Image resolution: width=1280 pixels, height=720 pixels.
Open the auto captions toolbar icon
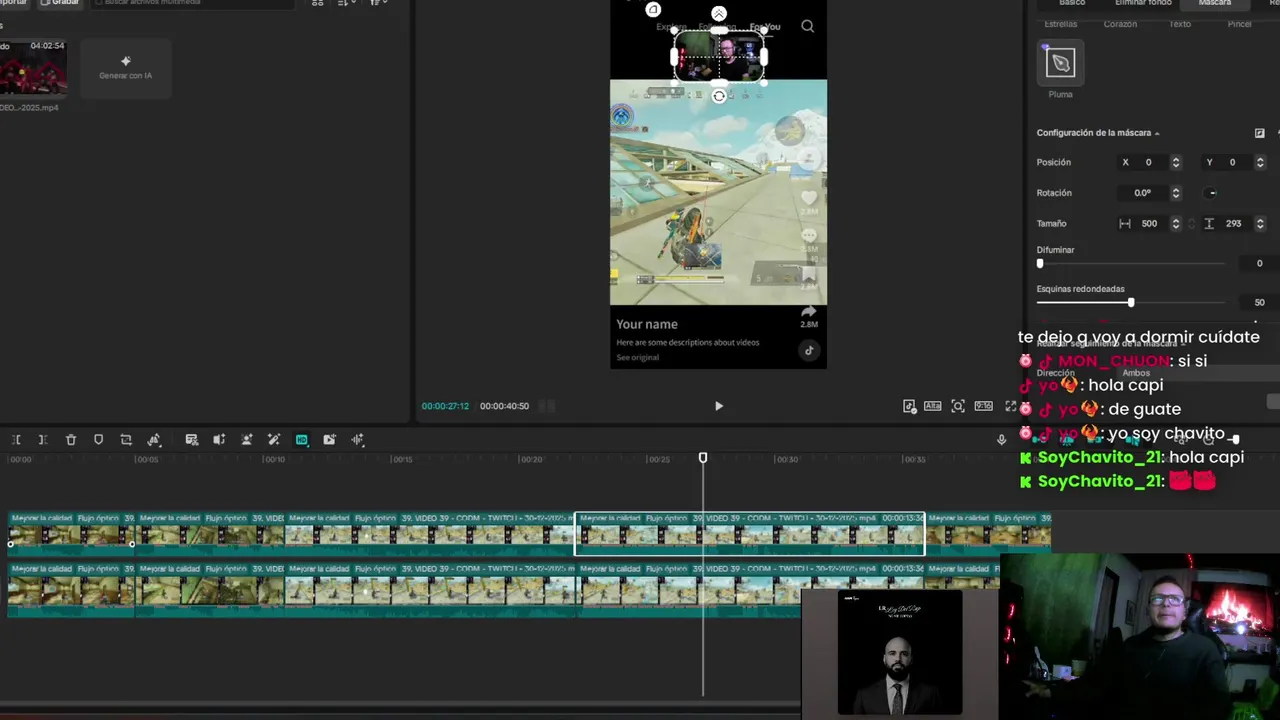pyautogui.click(x=192, y=440)
